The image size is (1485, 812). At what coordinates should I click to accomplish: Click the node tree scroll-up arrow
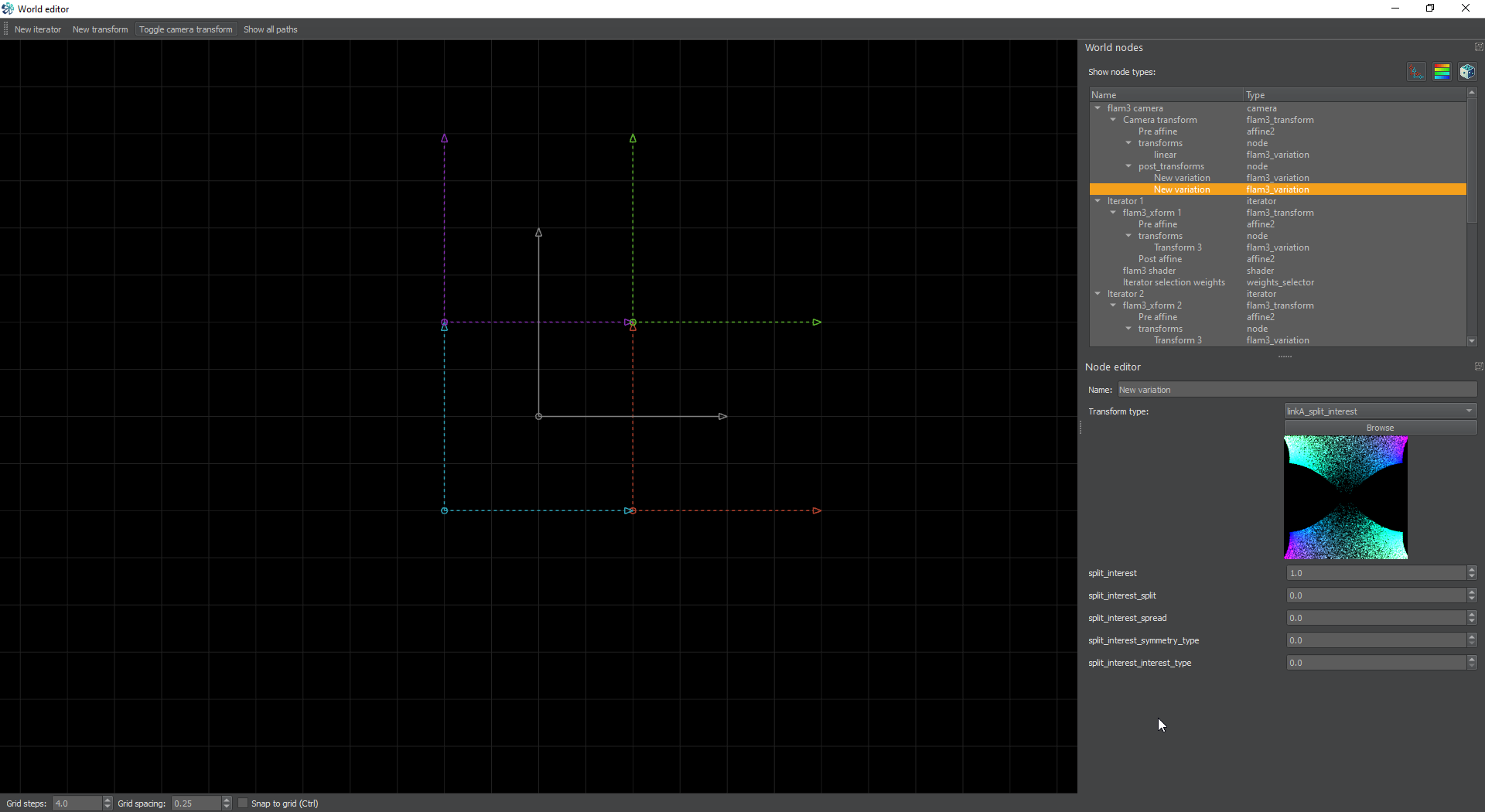coord(1472,93)
